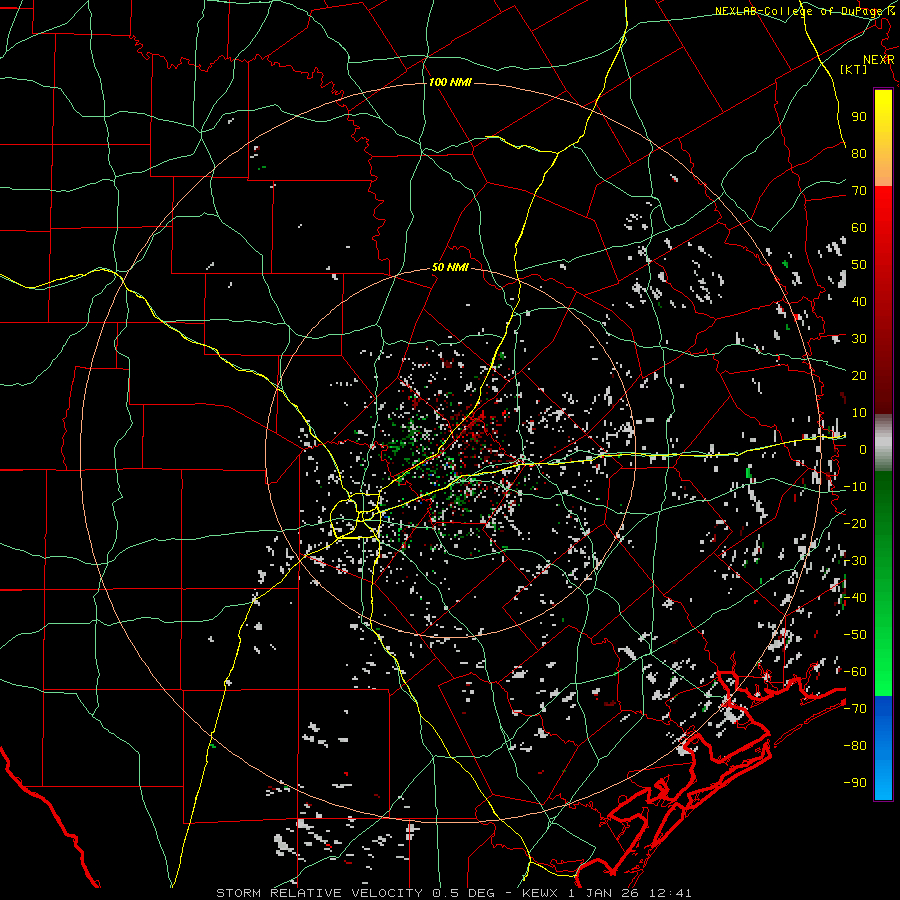Click the "-20" value on velocity scale
This screenshot has height=900, width=900.
(x=855, y=524)
